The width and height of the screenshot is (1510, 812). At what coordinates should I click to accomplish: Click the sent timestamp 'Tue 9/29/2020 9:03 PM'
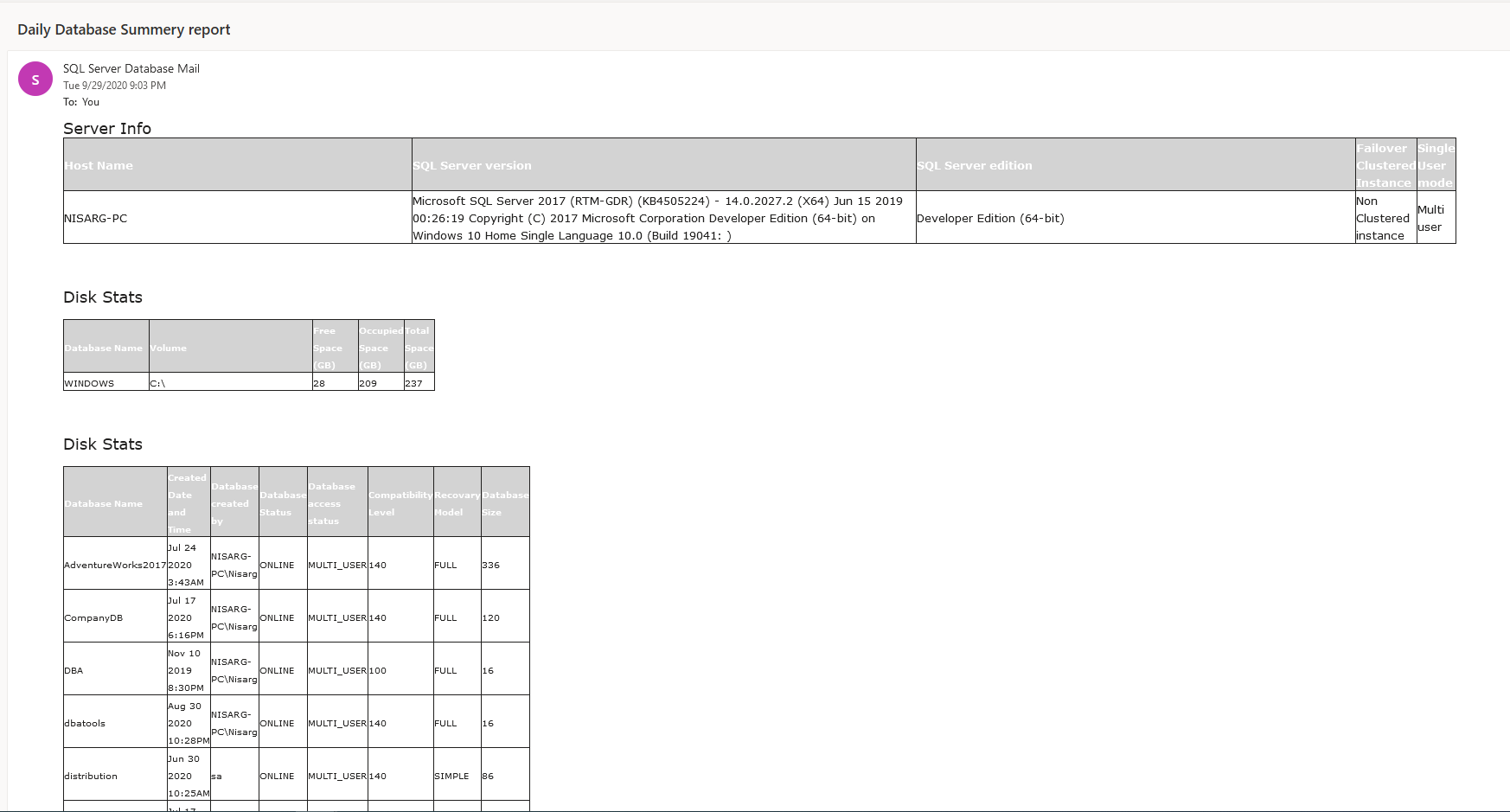pos(114,86)
